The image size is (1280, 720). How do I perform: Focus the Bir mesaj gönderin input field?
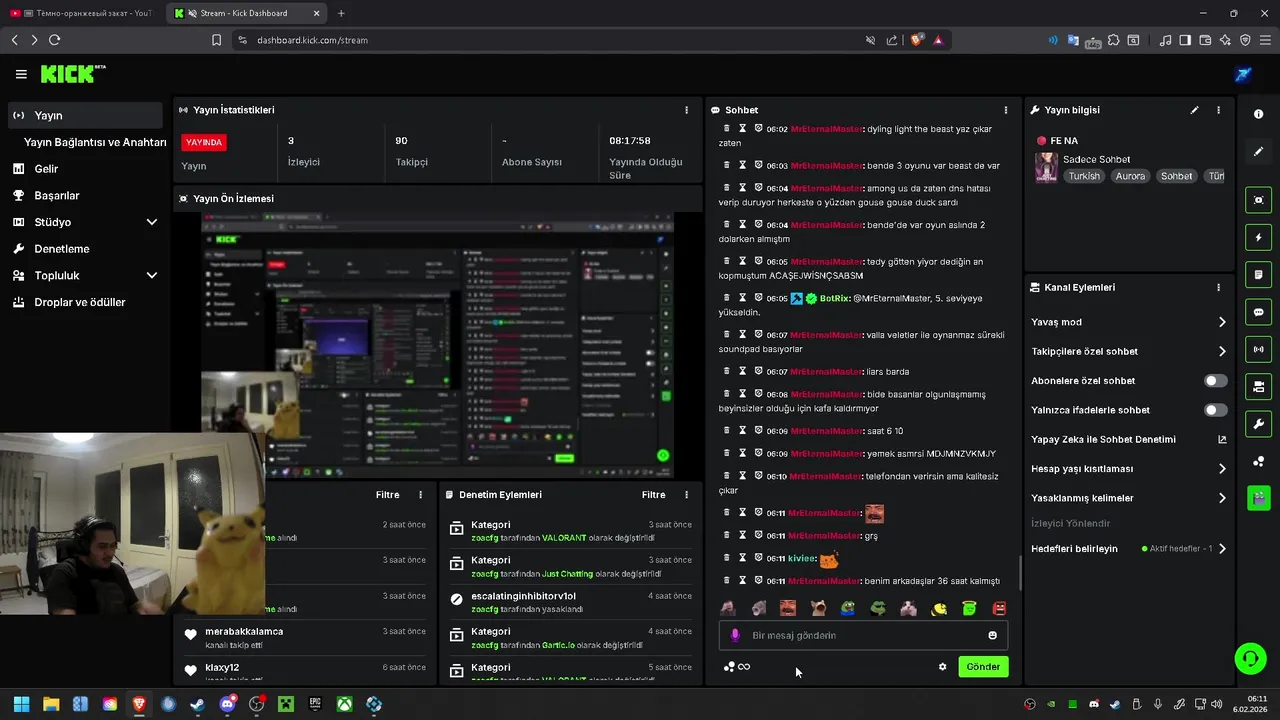(863, 635)
